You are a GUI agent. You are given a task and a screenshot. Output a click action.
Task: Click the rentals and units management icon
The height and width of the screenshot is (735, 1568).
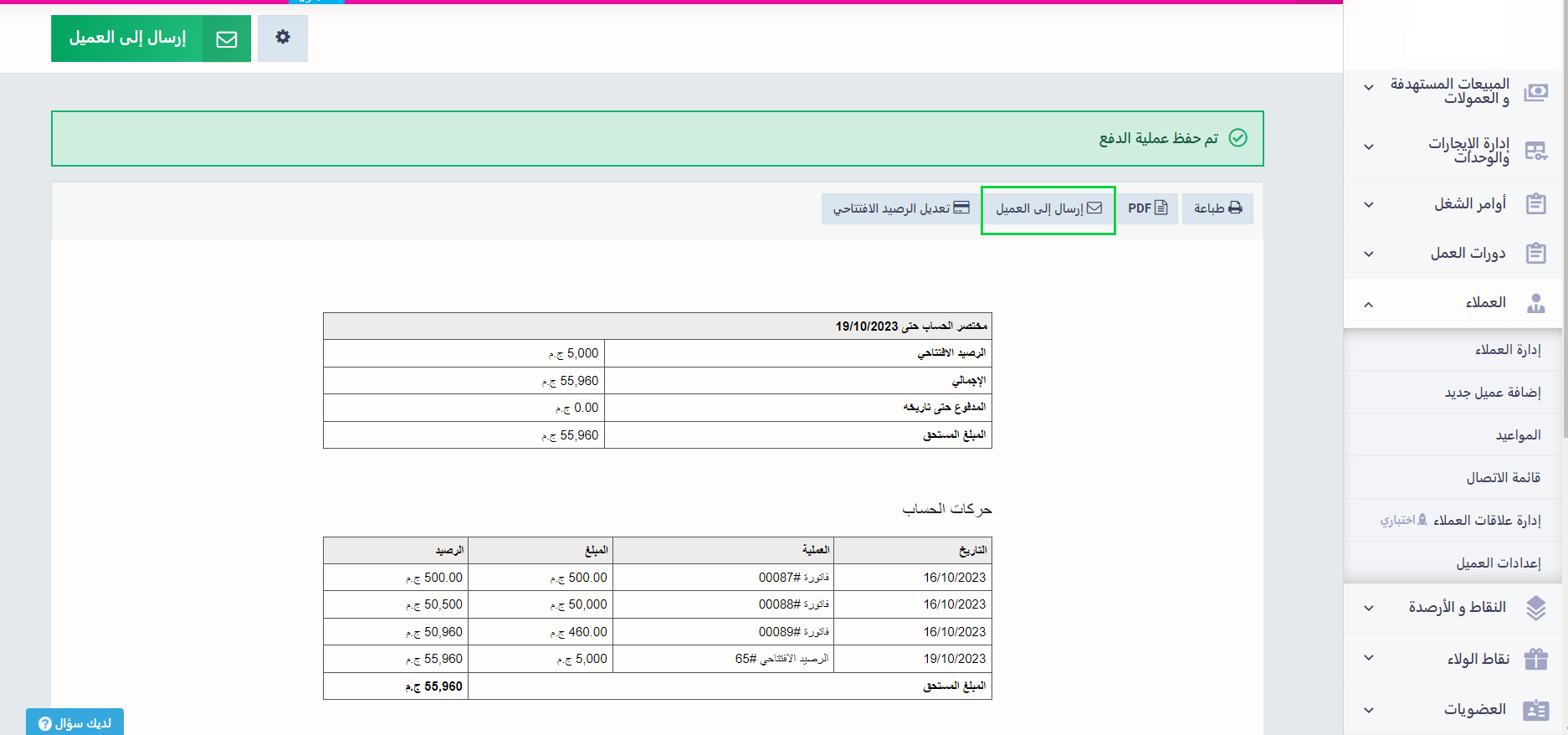1535,151
